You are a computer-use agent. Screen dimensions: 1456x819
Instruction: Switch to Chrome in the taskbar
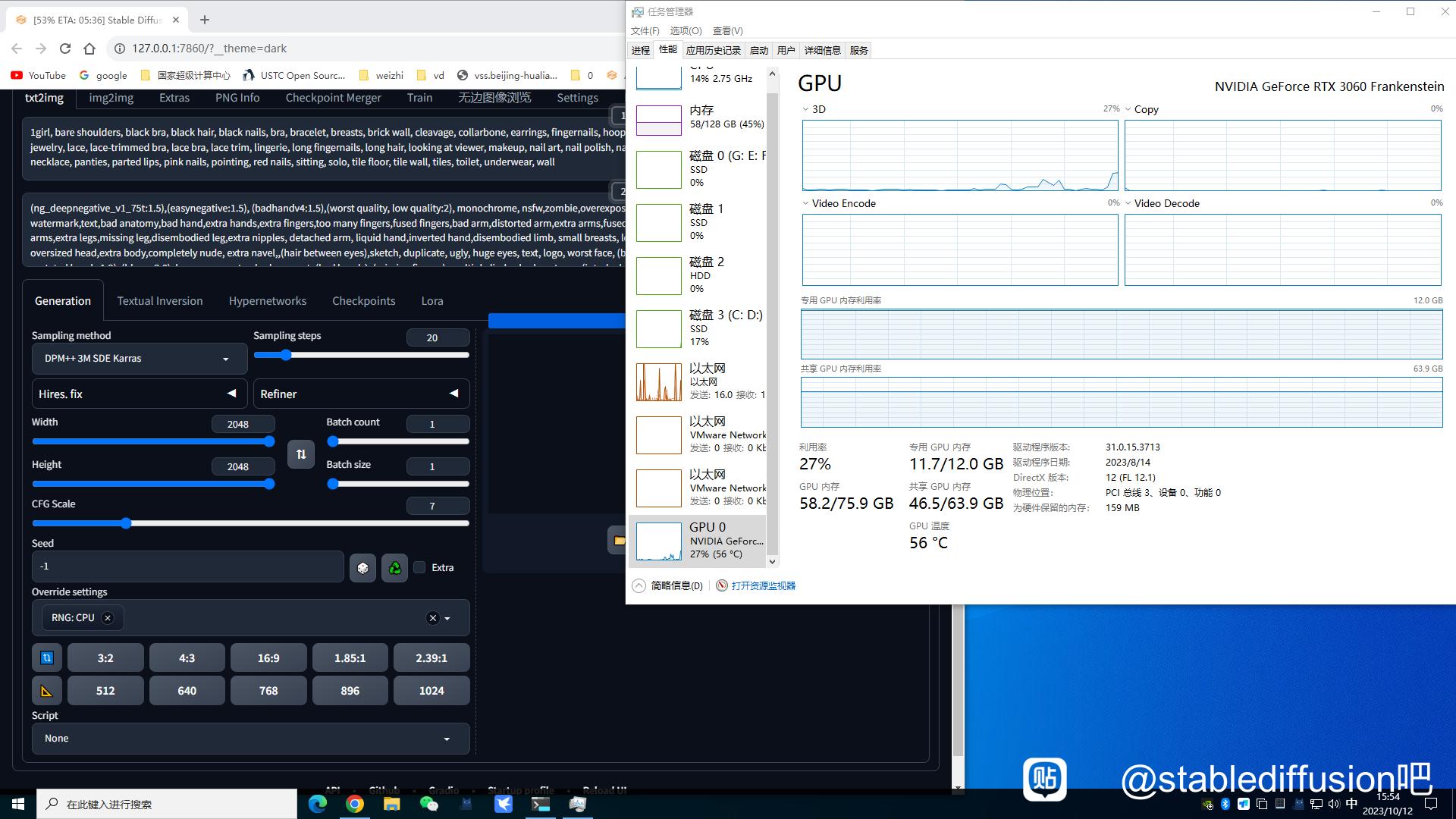click(354, 804)
